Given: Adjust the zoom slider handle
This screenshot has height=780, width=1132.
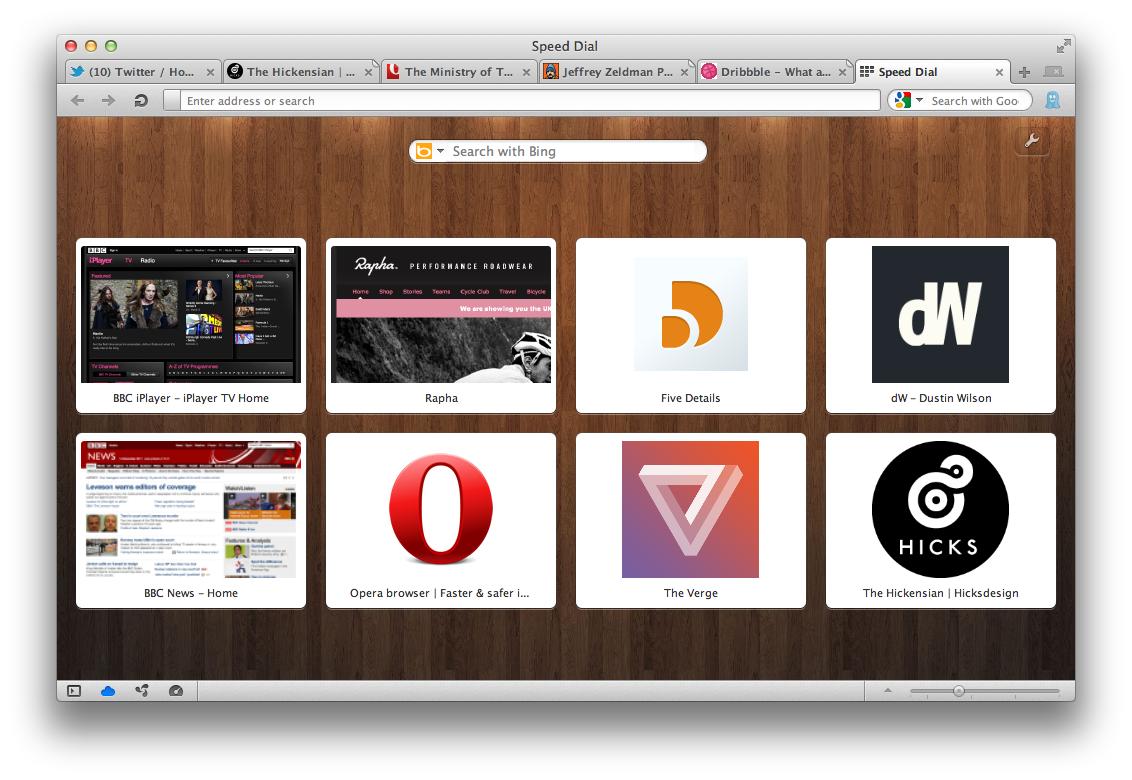Looking at the screenshot, I should [959, 691].
